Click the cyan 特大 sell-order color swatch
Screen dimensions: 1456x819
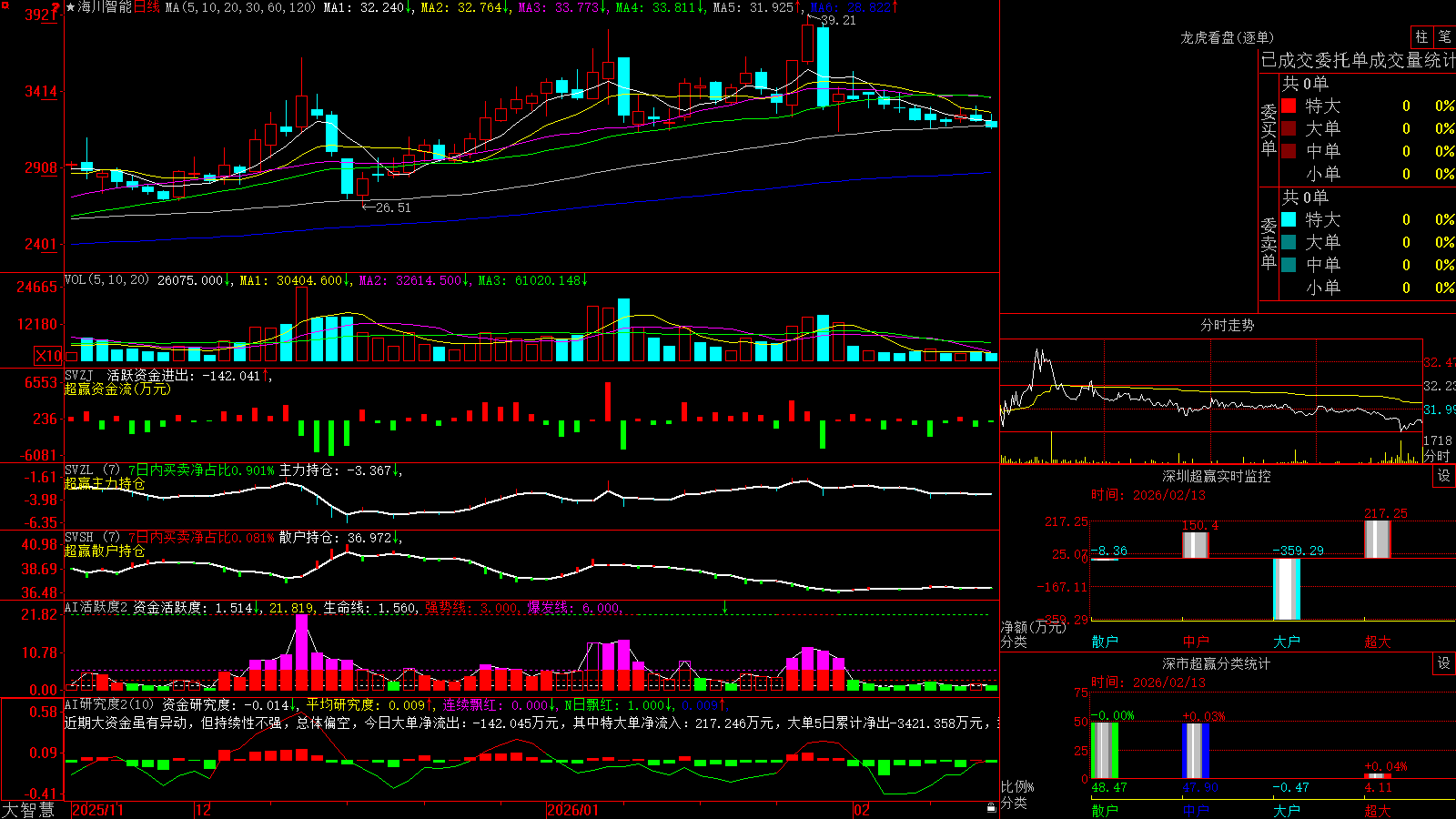pos(1289,219)
